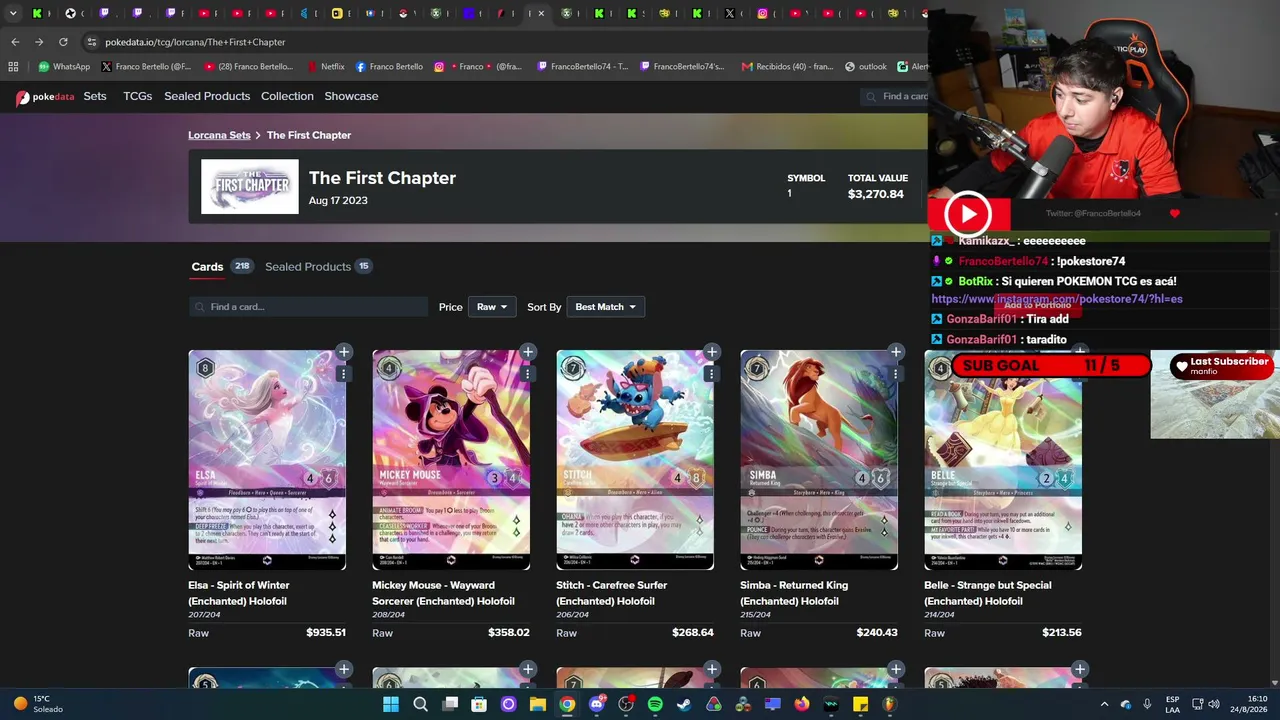
Task: Open Windows taskbar search
Action: pos(420,704)
